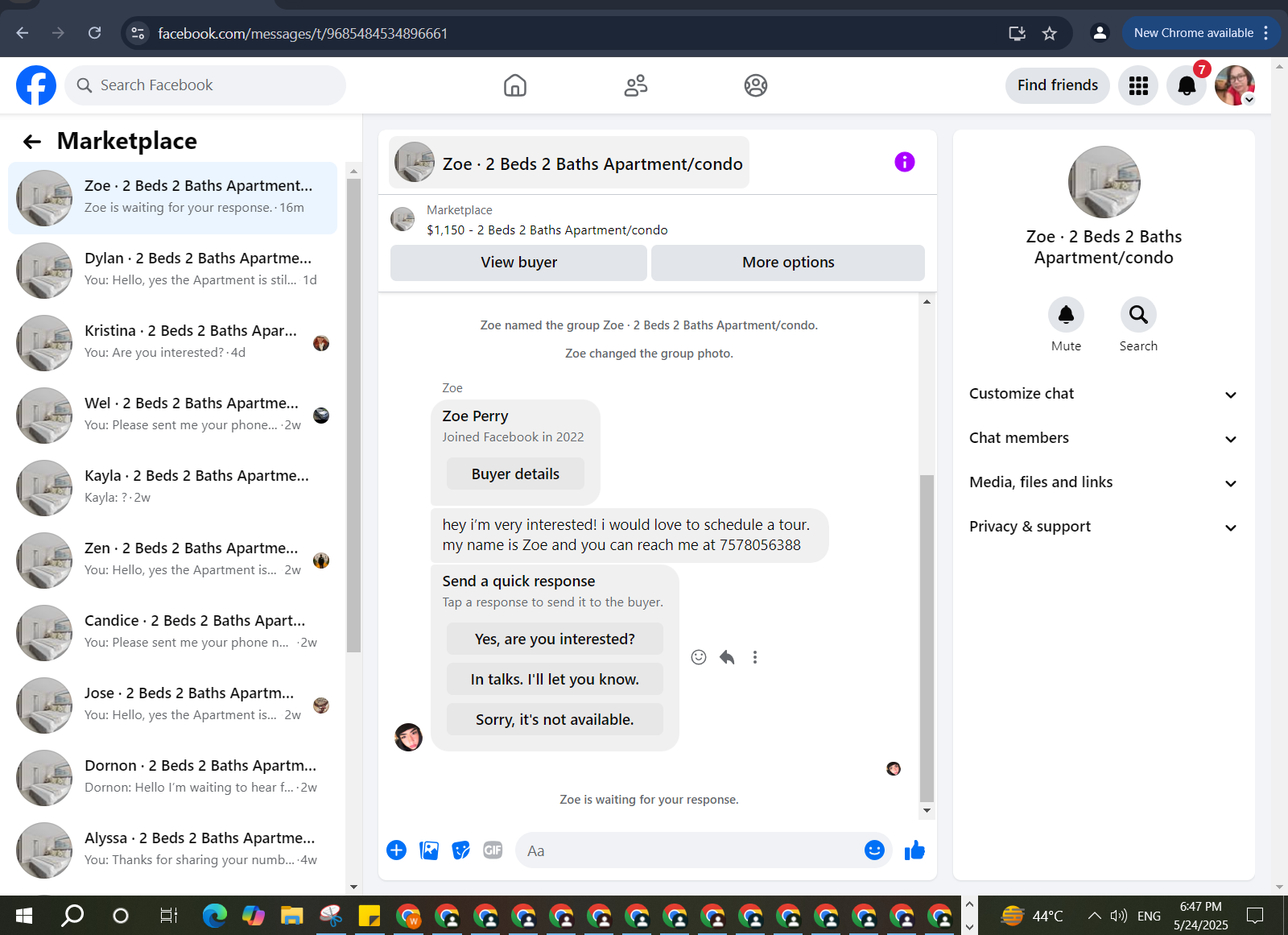Open Task View on taskbar
Screen dimensions: 1288x935
click(168, 916)
